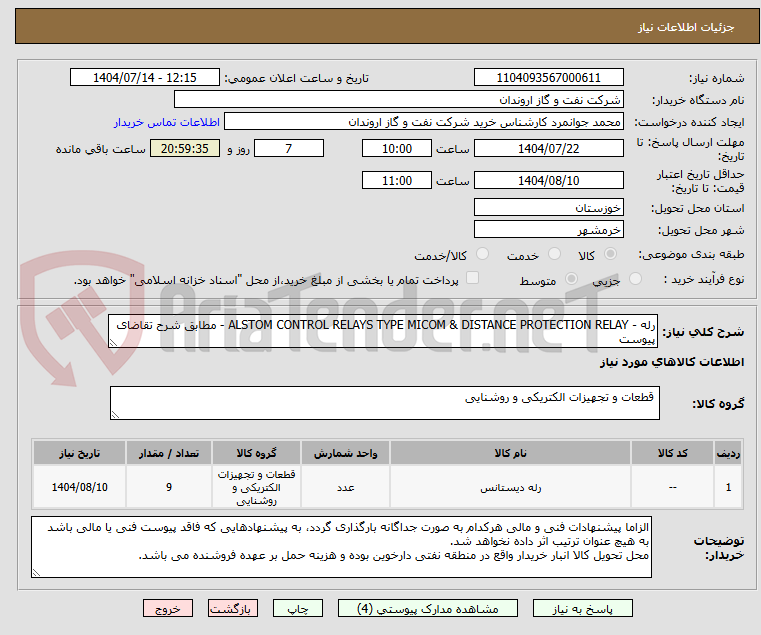The image size is (761, 635).
Task: Click the announcement date field 1404/07/14 - 12:15
Action: tap(145, 78)
